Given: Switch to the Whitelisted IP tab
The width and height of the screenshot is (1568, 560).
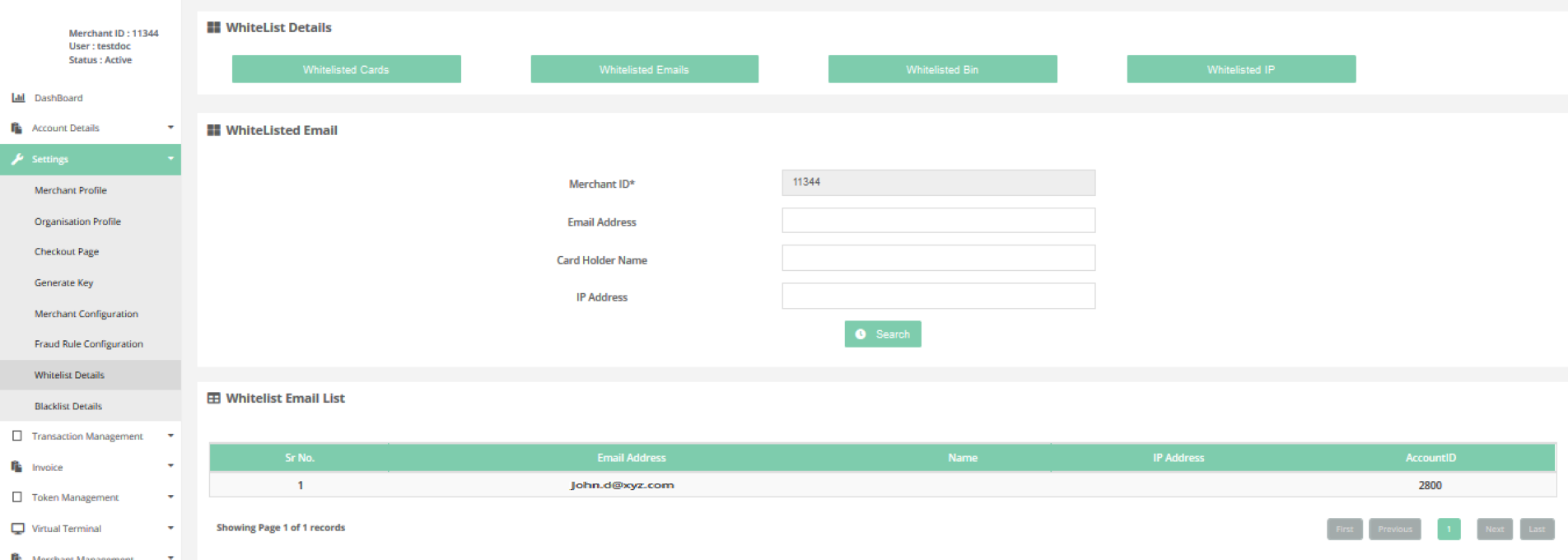Looking at the screenshot, I should (x=1240, y=69).
